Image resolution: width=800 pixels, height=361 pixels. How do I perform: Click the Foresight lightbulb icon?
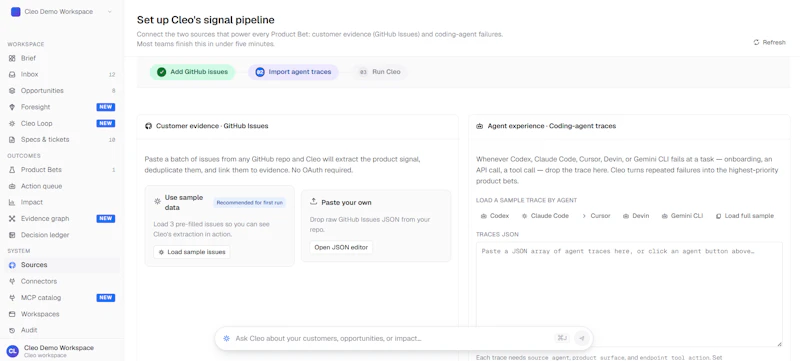coord(12,107)
